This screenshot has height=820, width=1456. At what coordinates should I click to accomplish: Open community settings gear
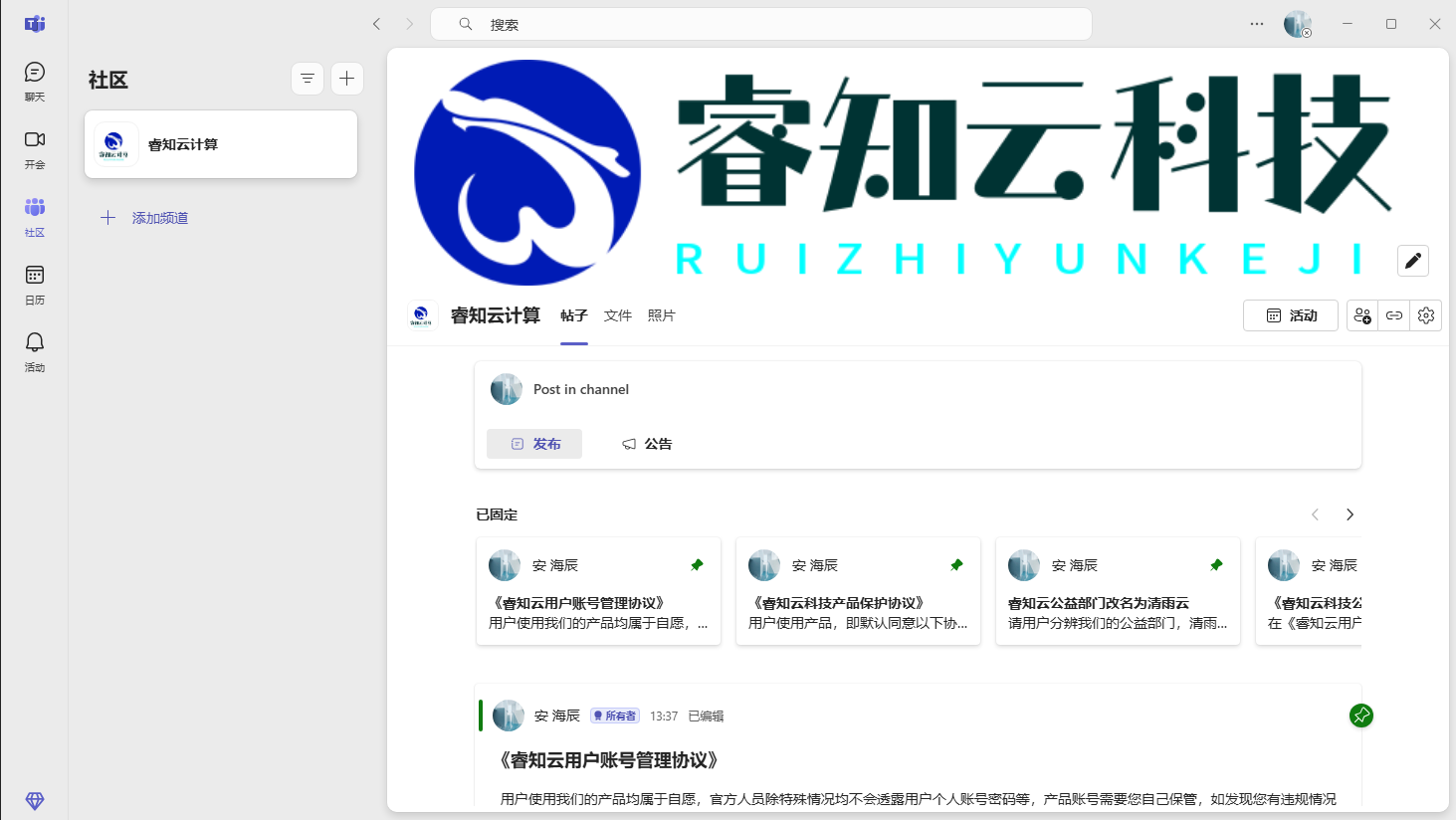click(1426, 315)
